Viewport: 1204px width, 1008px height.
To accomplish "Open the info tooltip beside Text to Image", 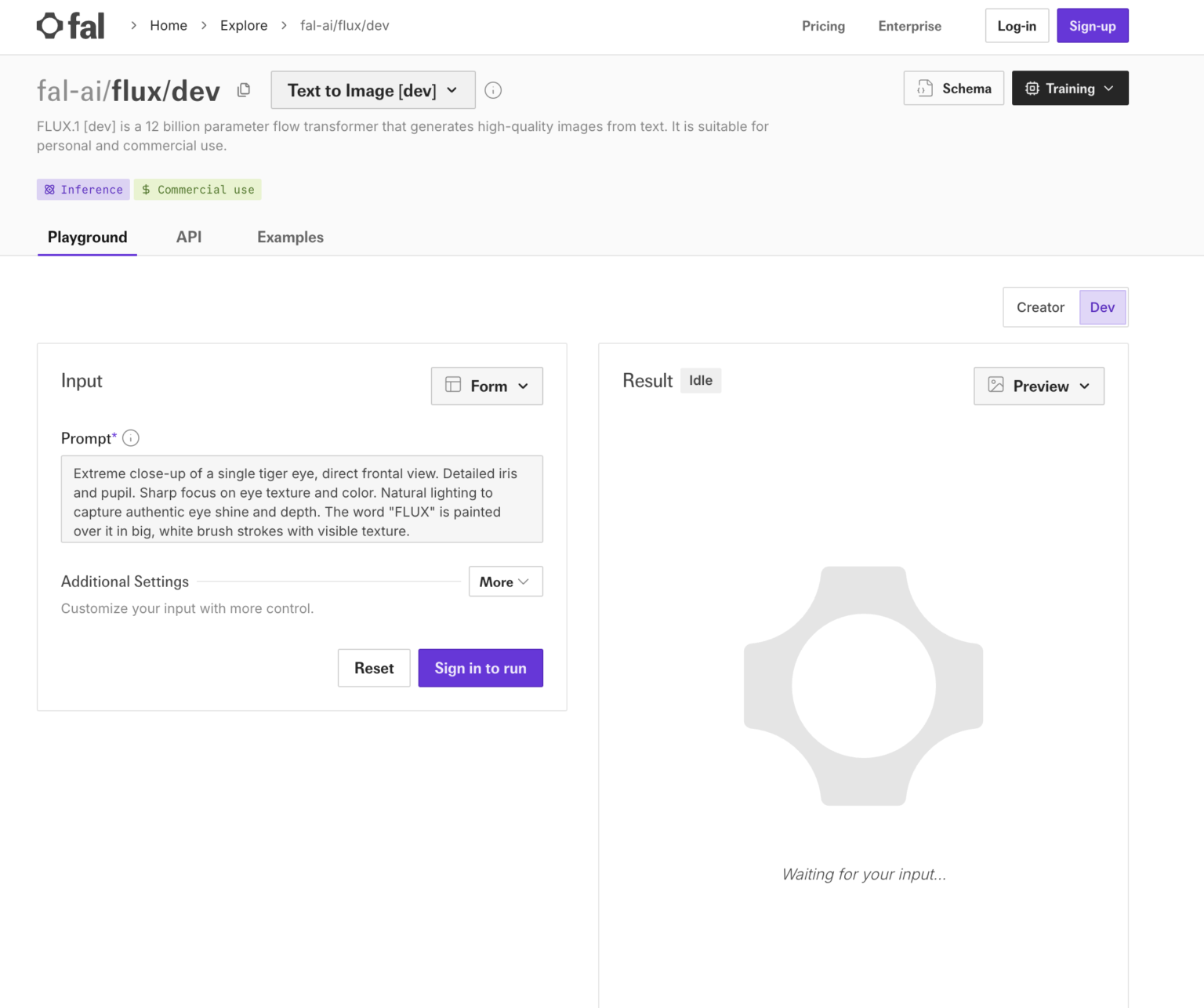I will tap(492, 90).
